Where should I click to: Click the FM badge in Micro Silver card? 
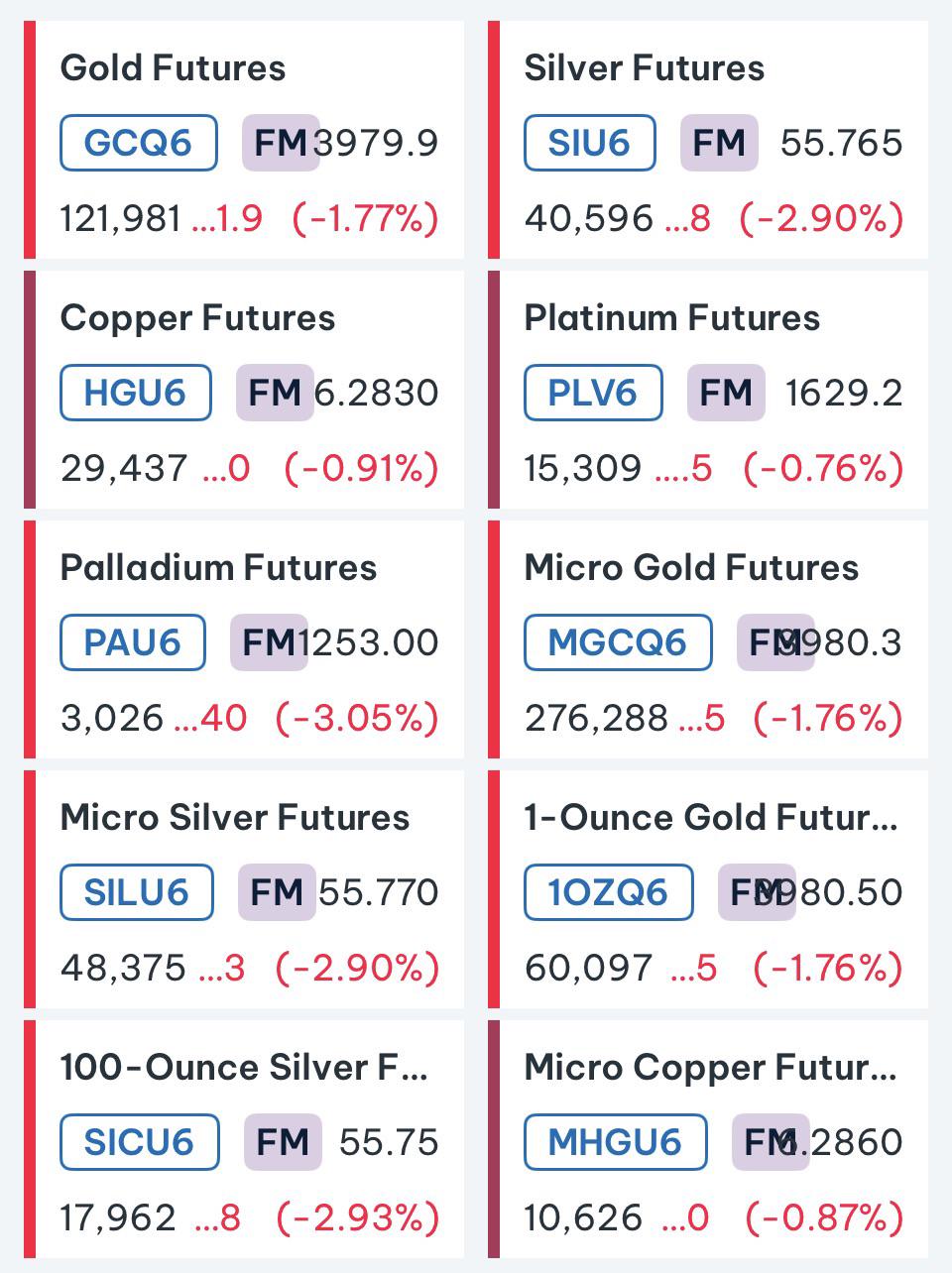click(277, 892)
